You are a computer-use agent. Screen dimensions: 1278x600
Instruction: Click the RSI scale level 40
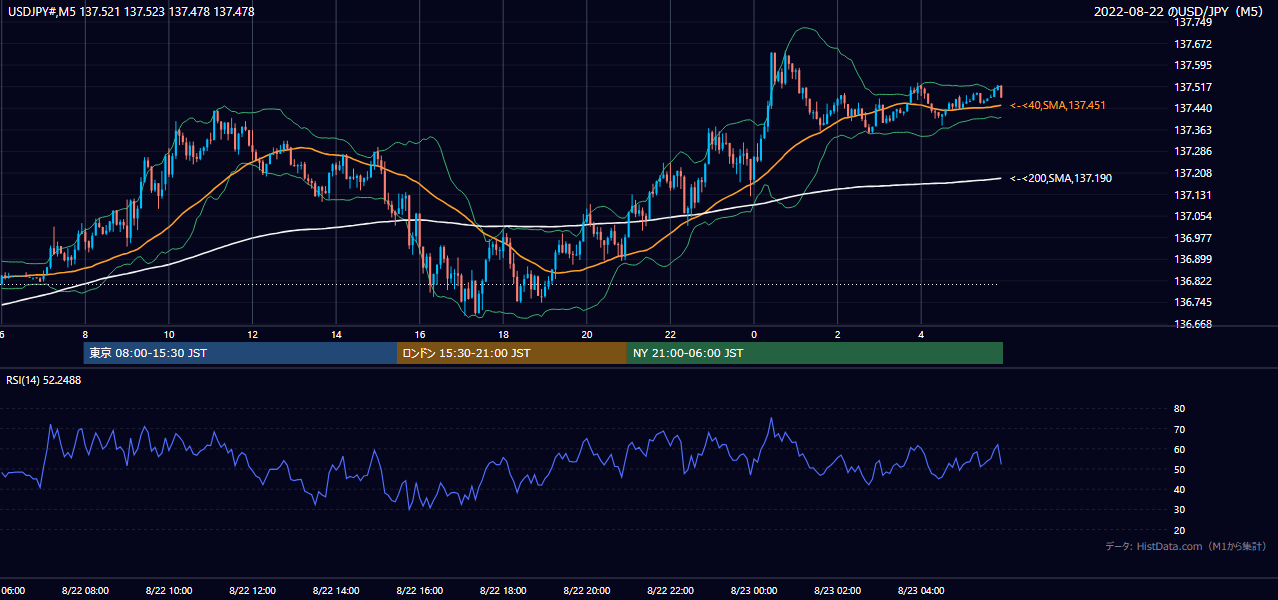click(1180, 489)
